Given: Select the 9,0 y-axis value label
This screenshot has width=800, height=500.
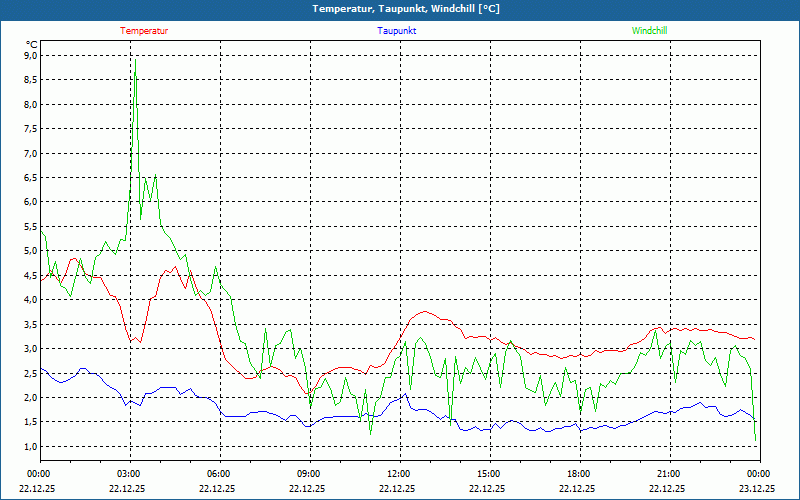Looking at the screenshot, I should [30, 56].
